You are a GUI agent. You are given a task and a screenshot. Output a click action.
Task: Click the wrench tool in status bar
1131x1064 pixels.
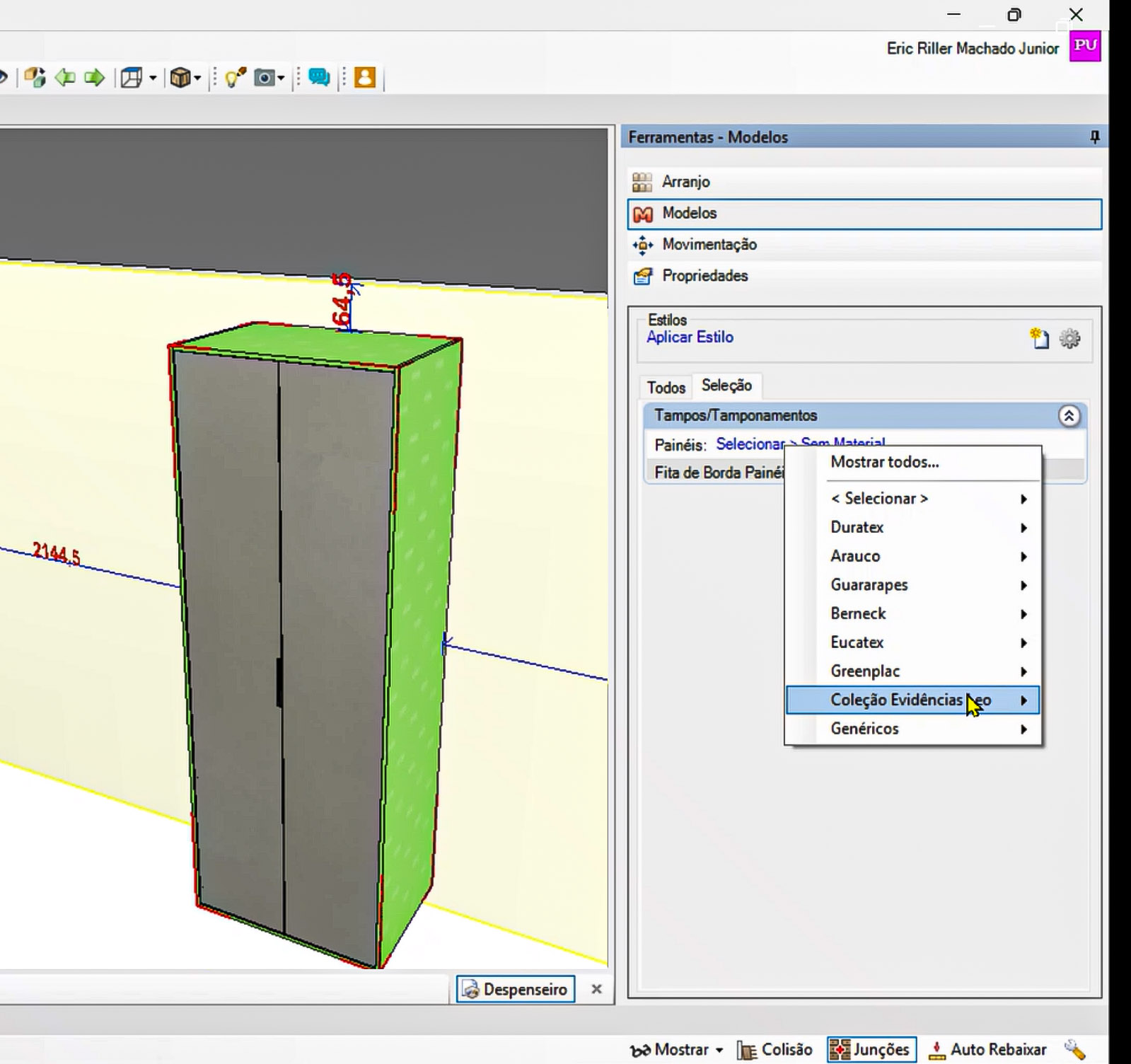pos(1074,1049)
